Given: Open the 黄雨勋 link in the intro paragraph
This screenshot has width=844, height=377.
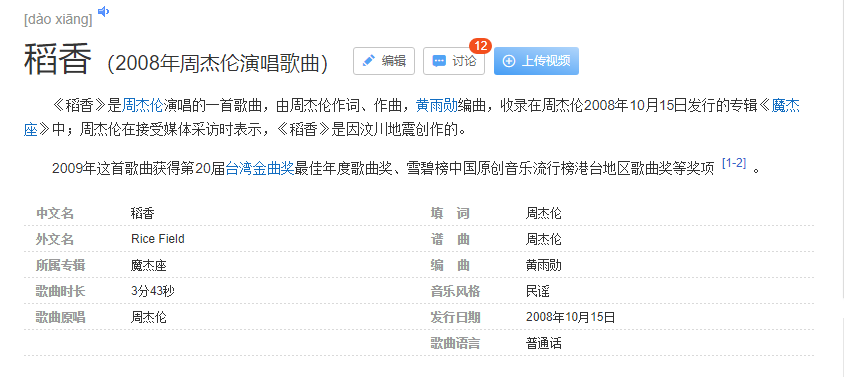Looking at the screenshot, I should click(437, 105).
